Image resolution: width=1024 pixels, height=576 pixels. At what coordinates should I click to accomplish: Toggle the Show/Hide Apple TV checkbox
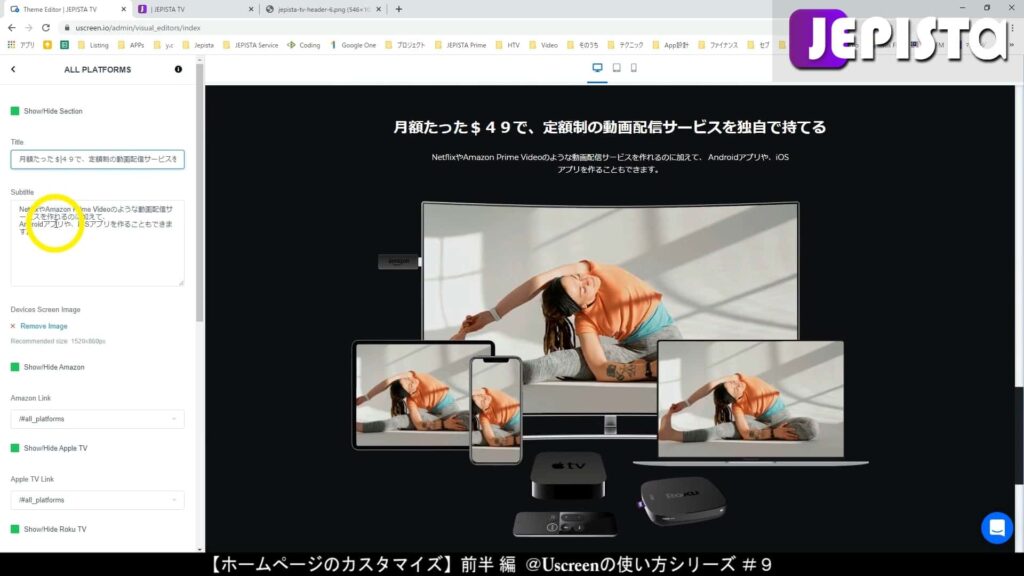15,448
